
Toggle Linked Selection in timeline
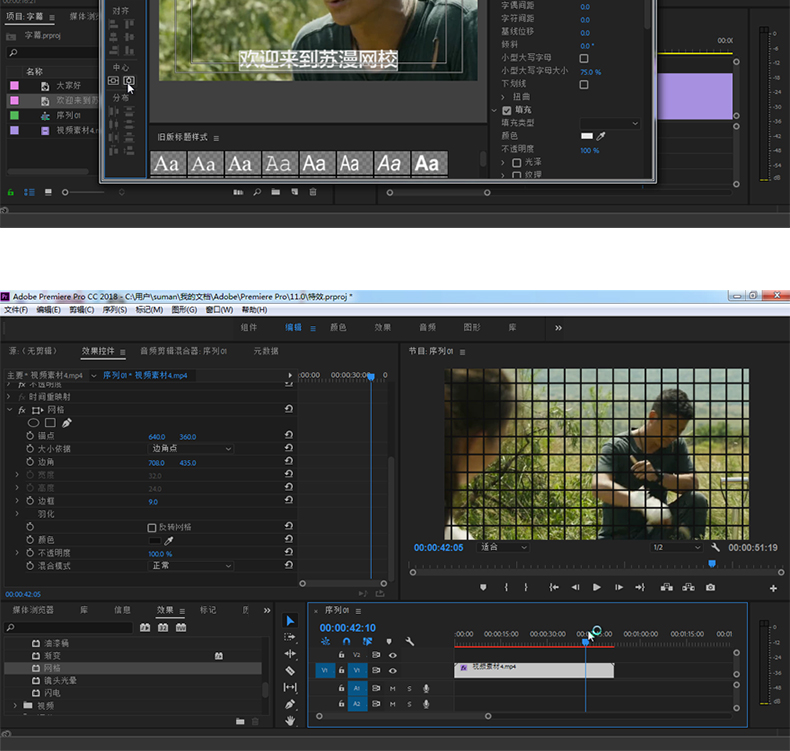pos(367,641)
